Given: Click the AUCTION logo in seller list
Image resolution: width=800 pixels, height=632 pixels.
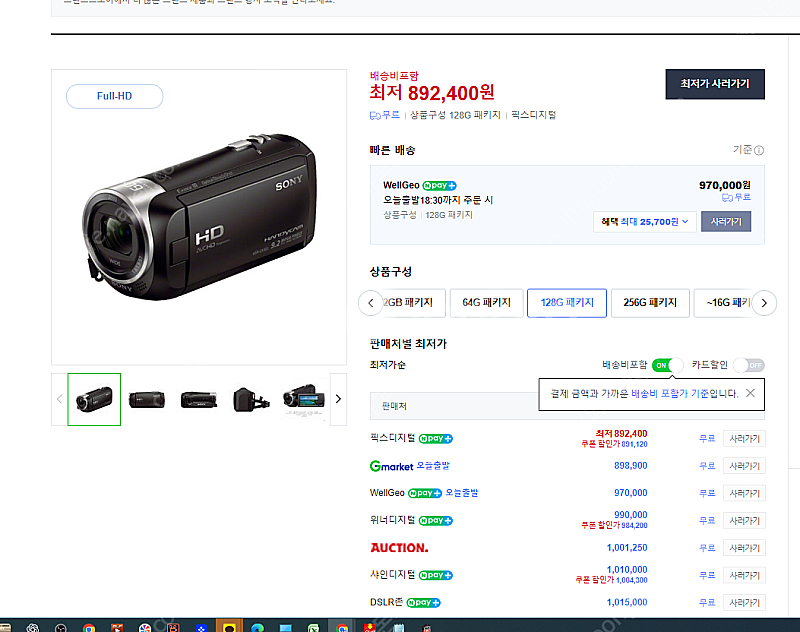Looking at the screenshot, I should point(399,548).
